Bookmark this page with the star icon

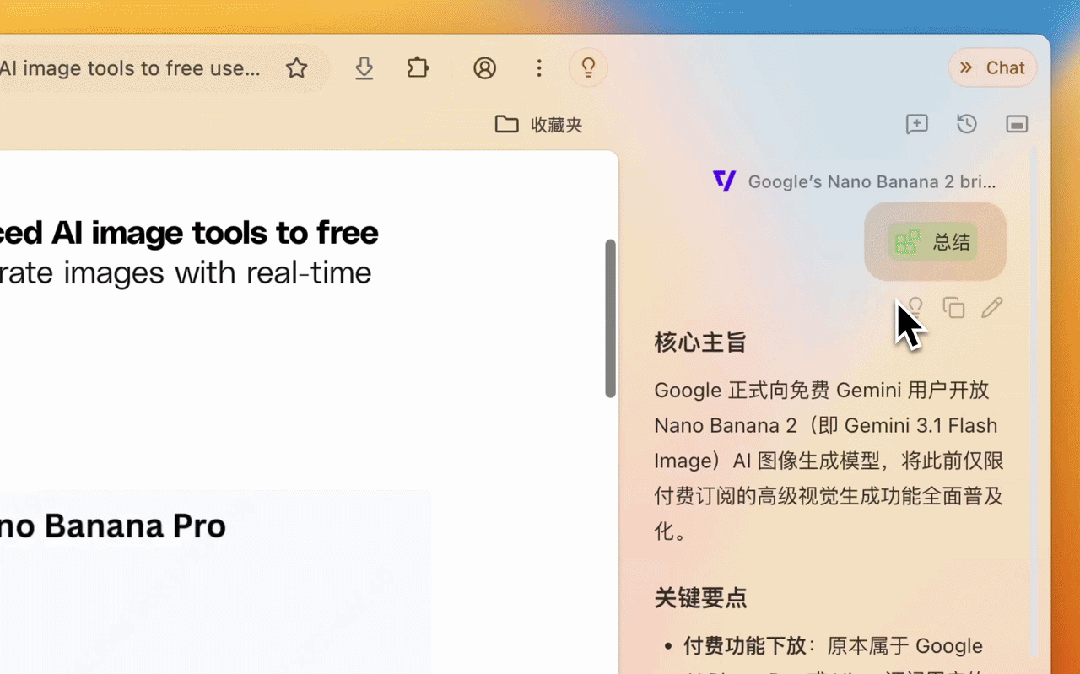click(x=297, y=68)
